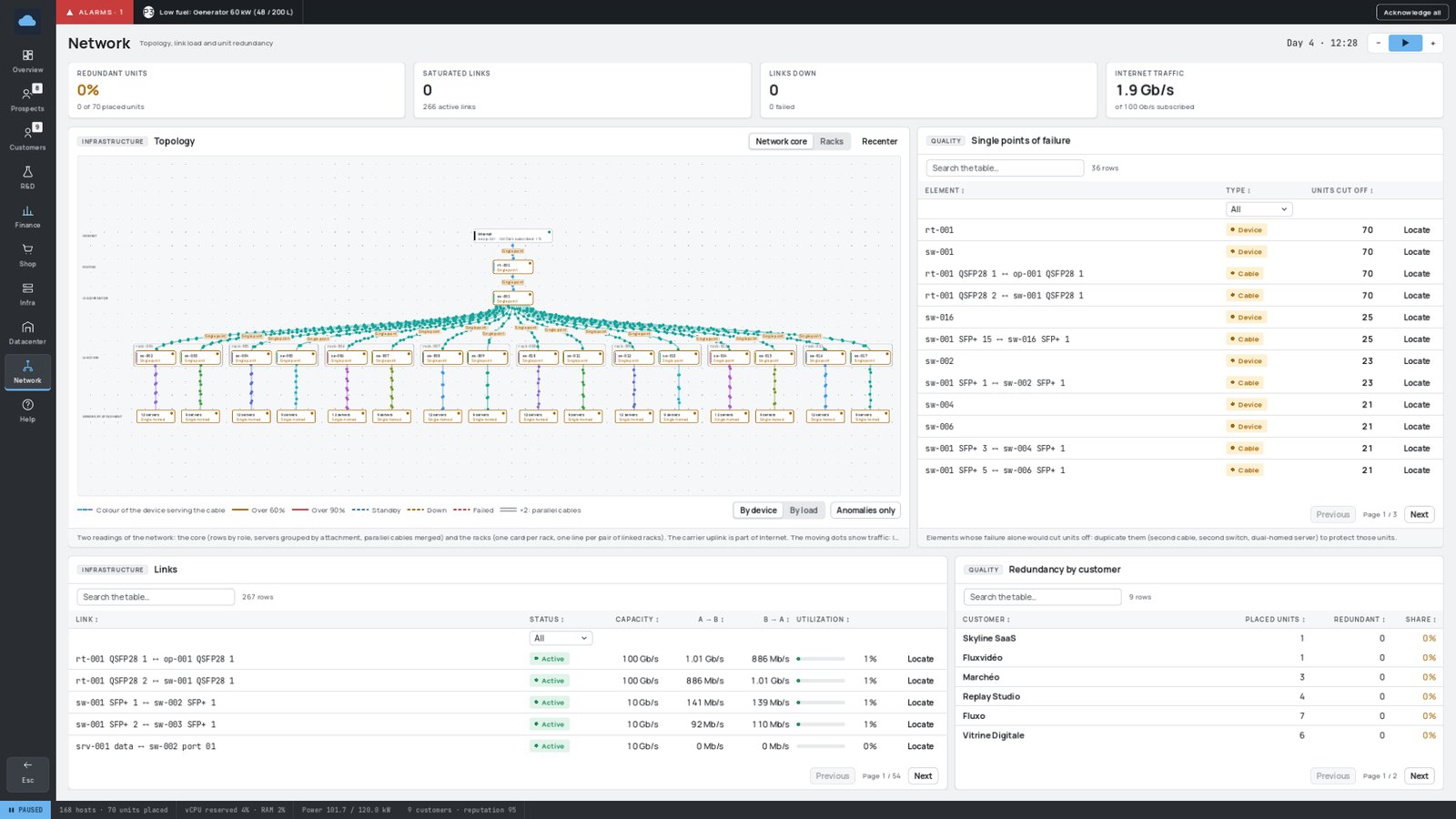
Task: Click Acknowledge all button
Action: [1411, 12]
